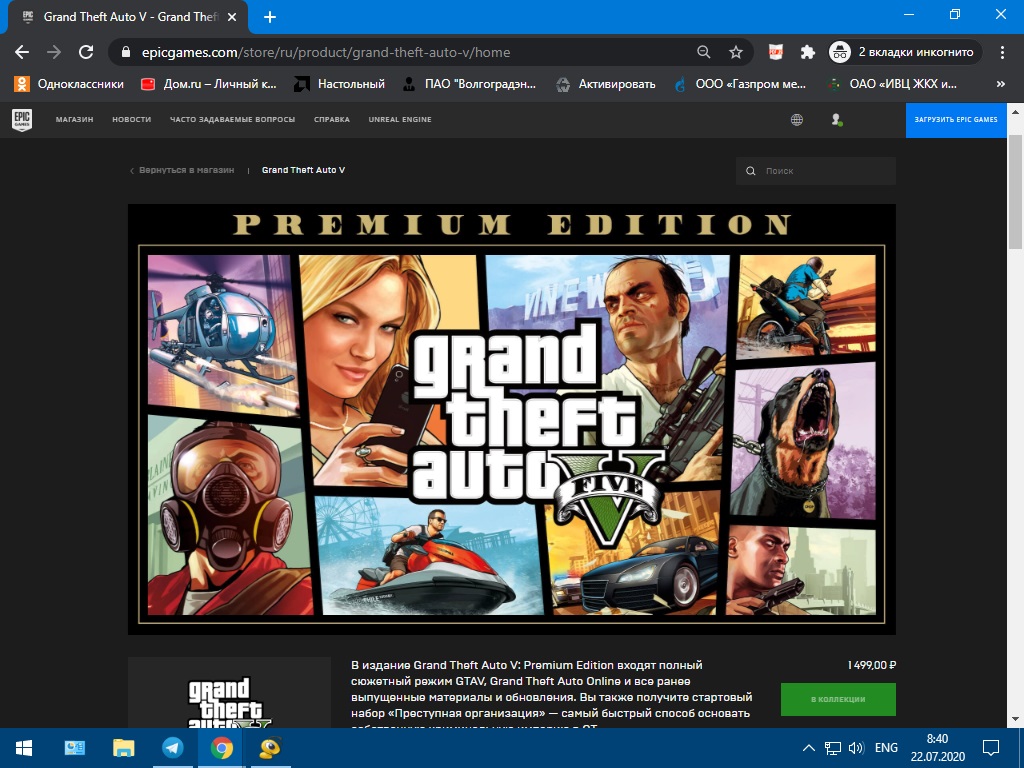Click the scrollbar down arrow
Screen dimensions: 1024x768
click(x=1016, y=719)
